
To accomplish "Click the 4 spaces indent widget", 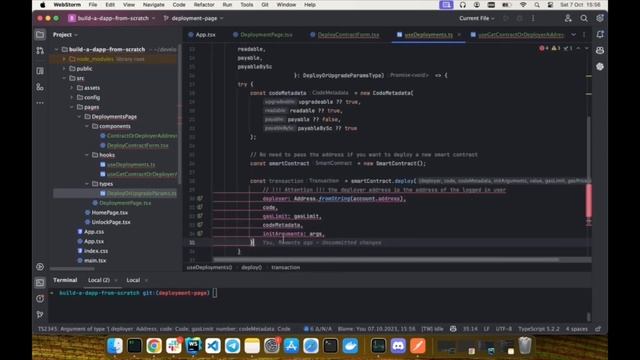I will (577, 329).
